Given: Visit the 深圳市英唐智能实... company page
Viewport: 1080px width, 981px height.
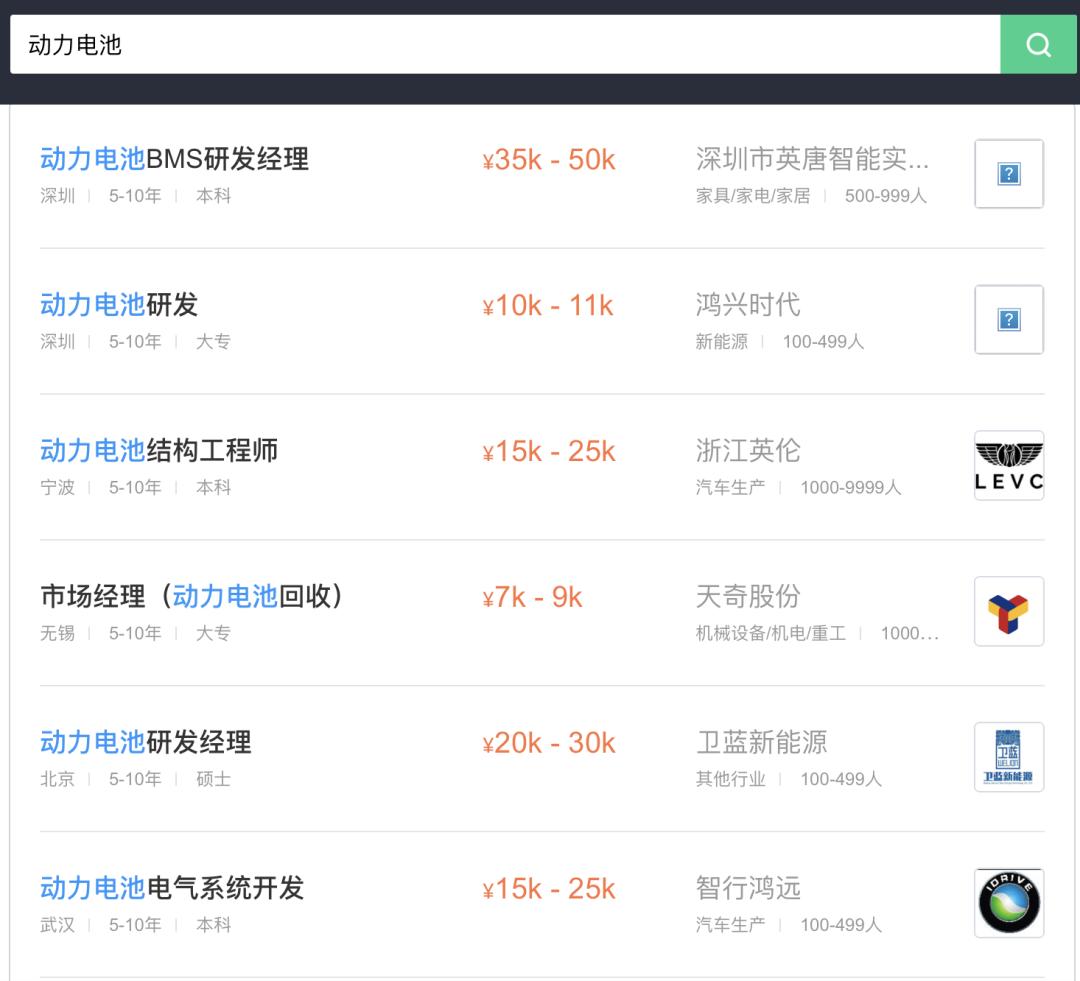Looking at the screenshot, I should coord(812,159).
